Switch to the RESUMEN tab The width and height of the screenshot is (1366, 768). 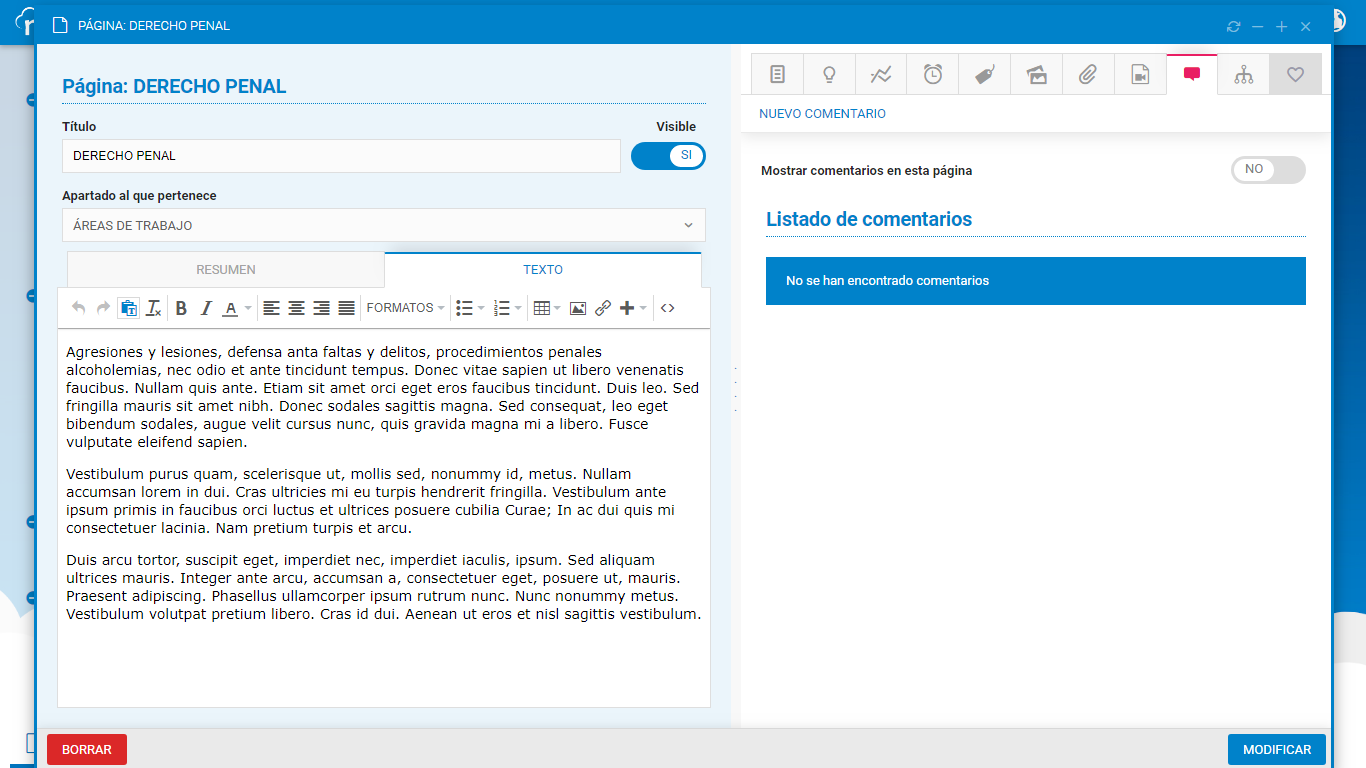point(226,270)
